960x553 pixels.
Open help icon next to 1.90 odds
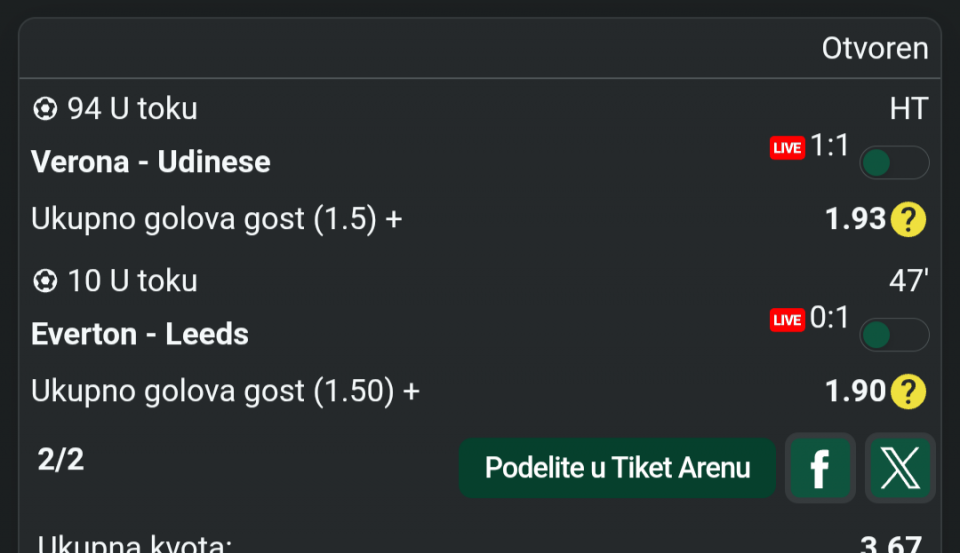coord(908,391)
